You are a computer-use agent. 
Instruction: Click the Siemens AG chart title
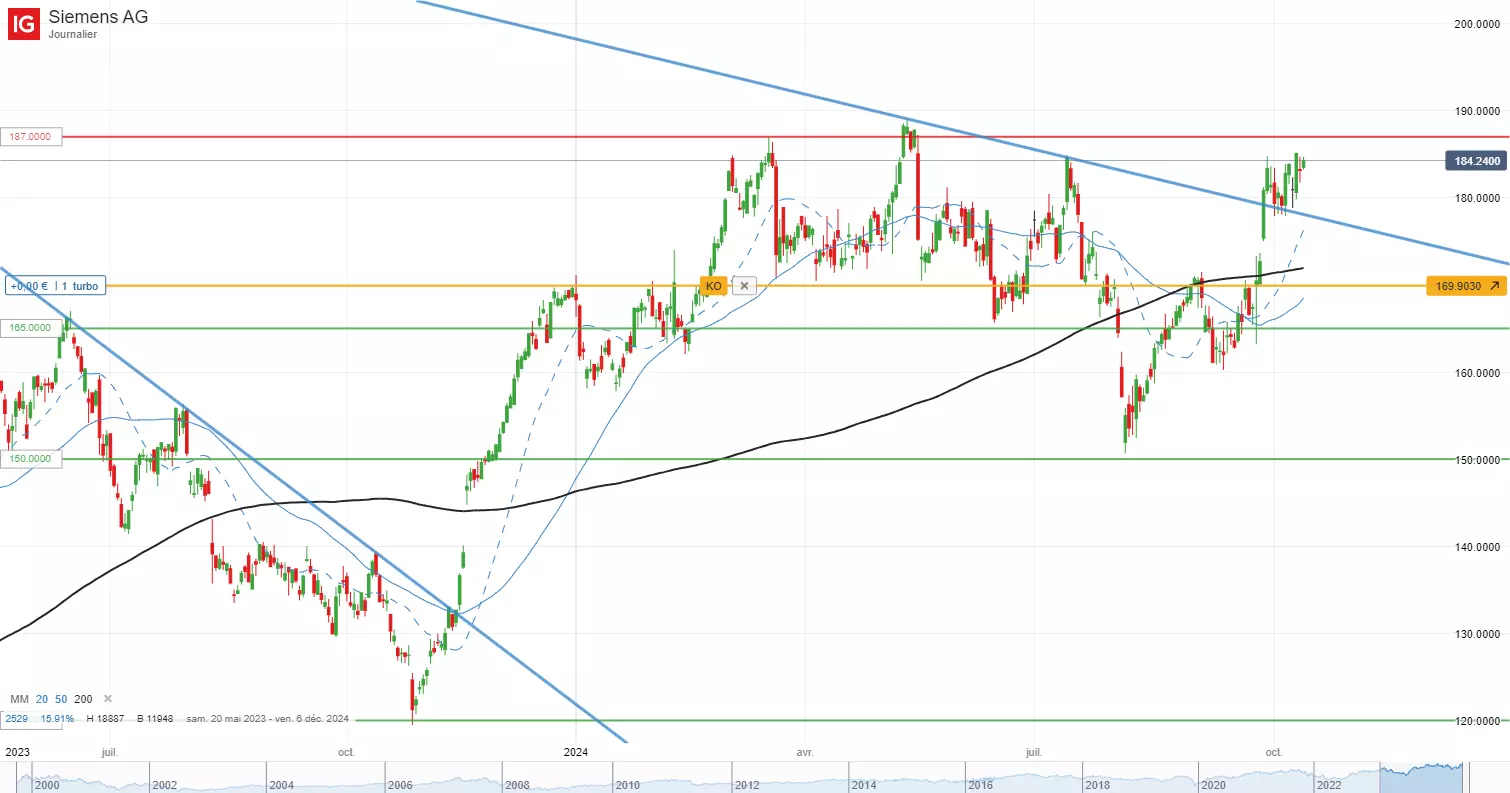pos(98,17)
